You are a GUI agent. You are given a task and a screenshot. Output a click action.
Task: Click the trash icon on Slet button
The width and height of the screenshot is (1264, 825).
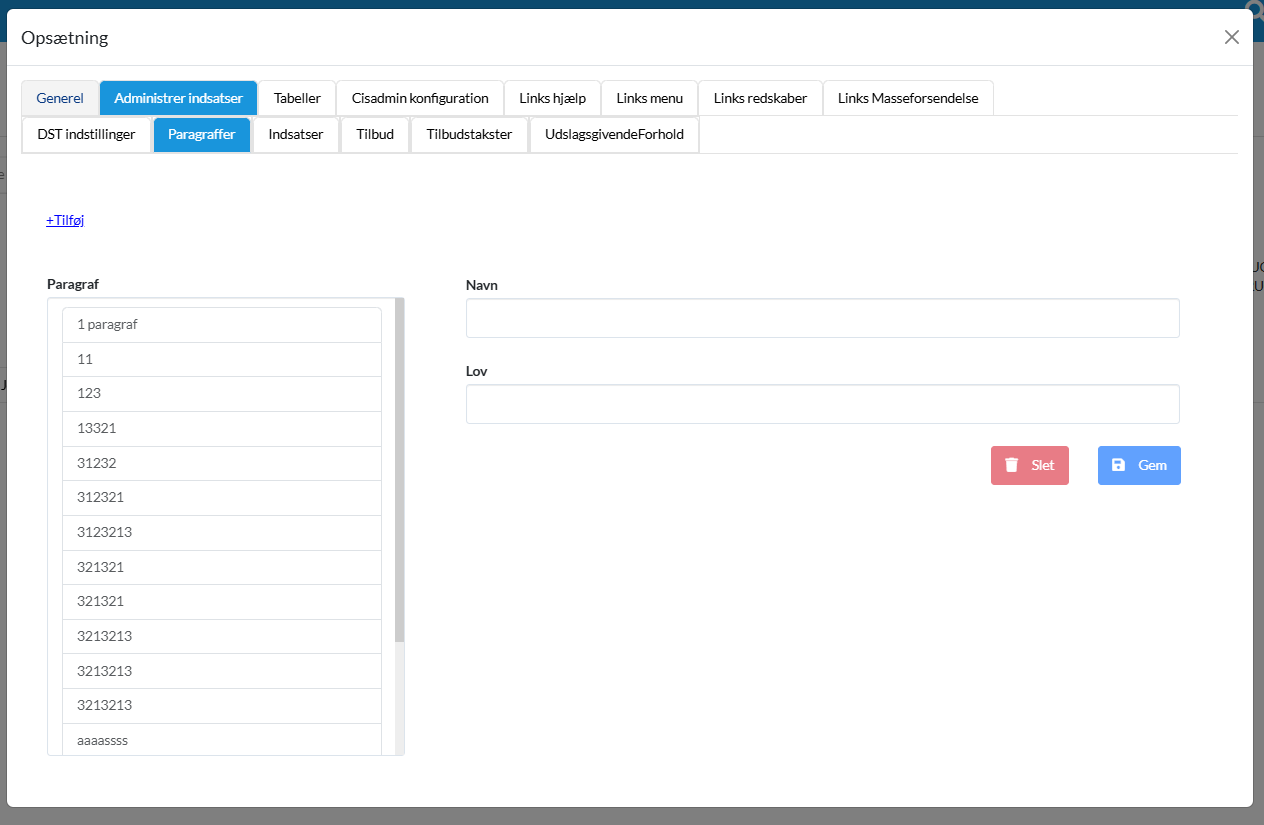point(1012,465)
